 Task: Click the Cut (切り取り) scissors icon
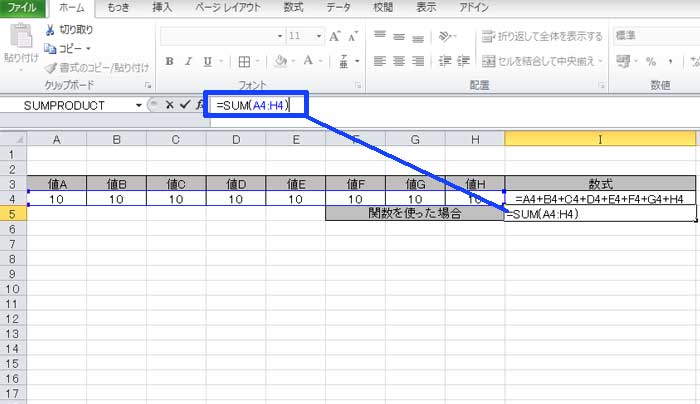(x=50, y=30)
